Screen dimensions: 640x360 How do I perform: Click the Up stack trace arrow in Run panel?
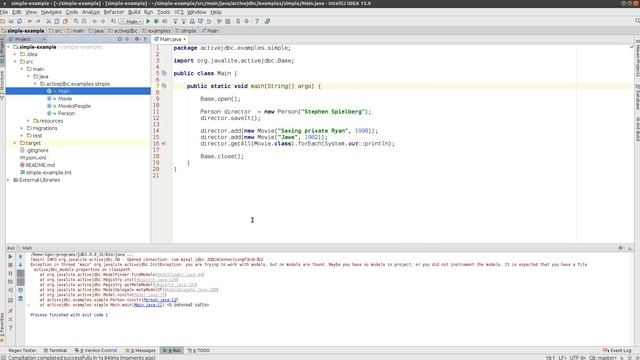pos(20,257)
